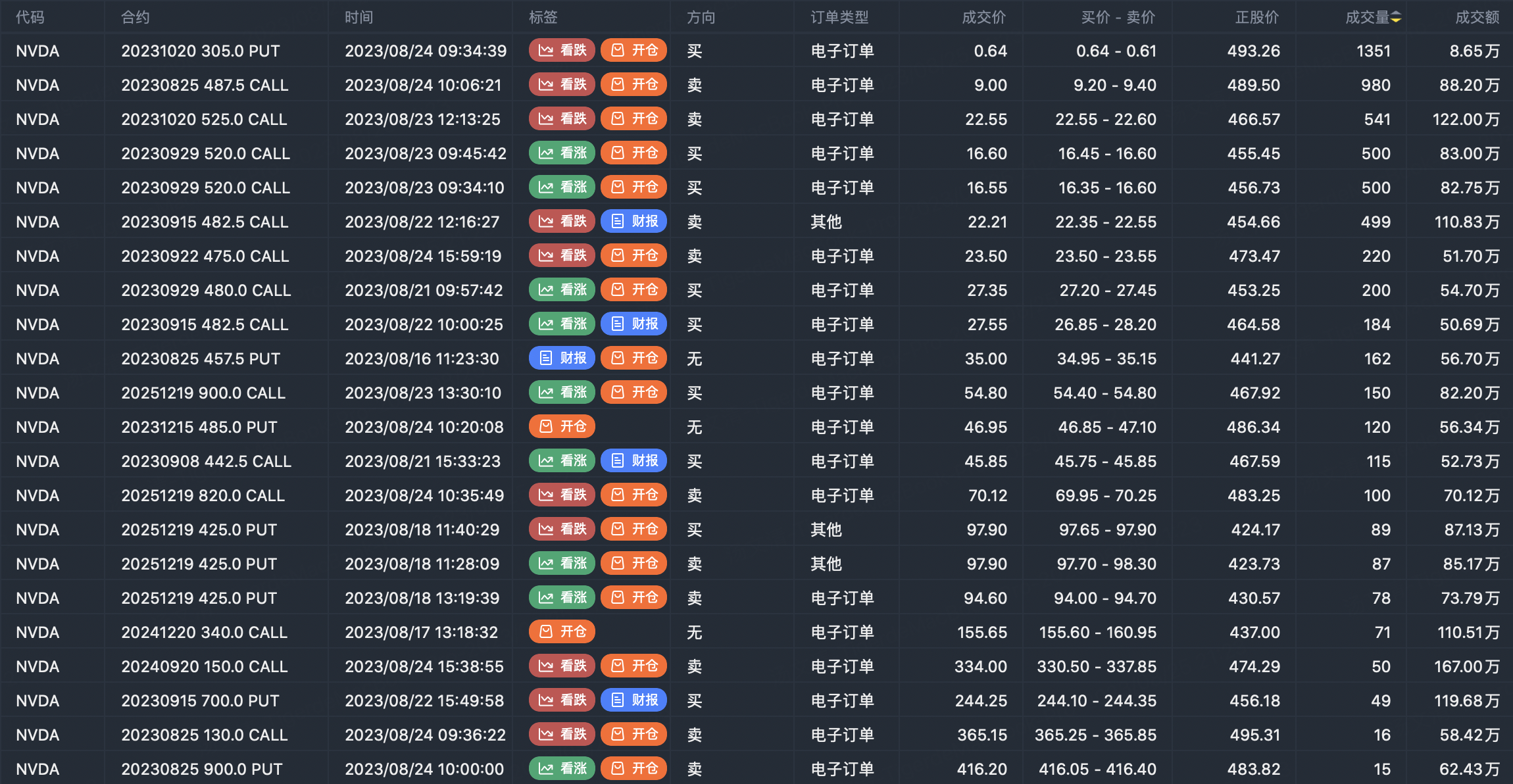Click the 成交量 sort arrow icon

(x=1396, y=18)
